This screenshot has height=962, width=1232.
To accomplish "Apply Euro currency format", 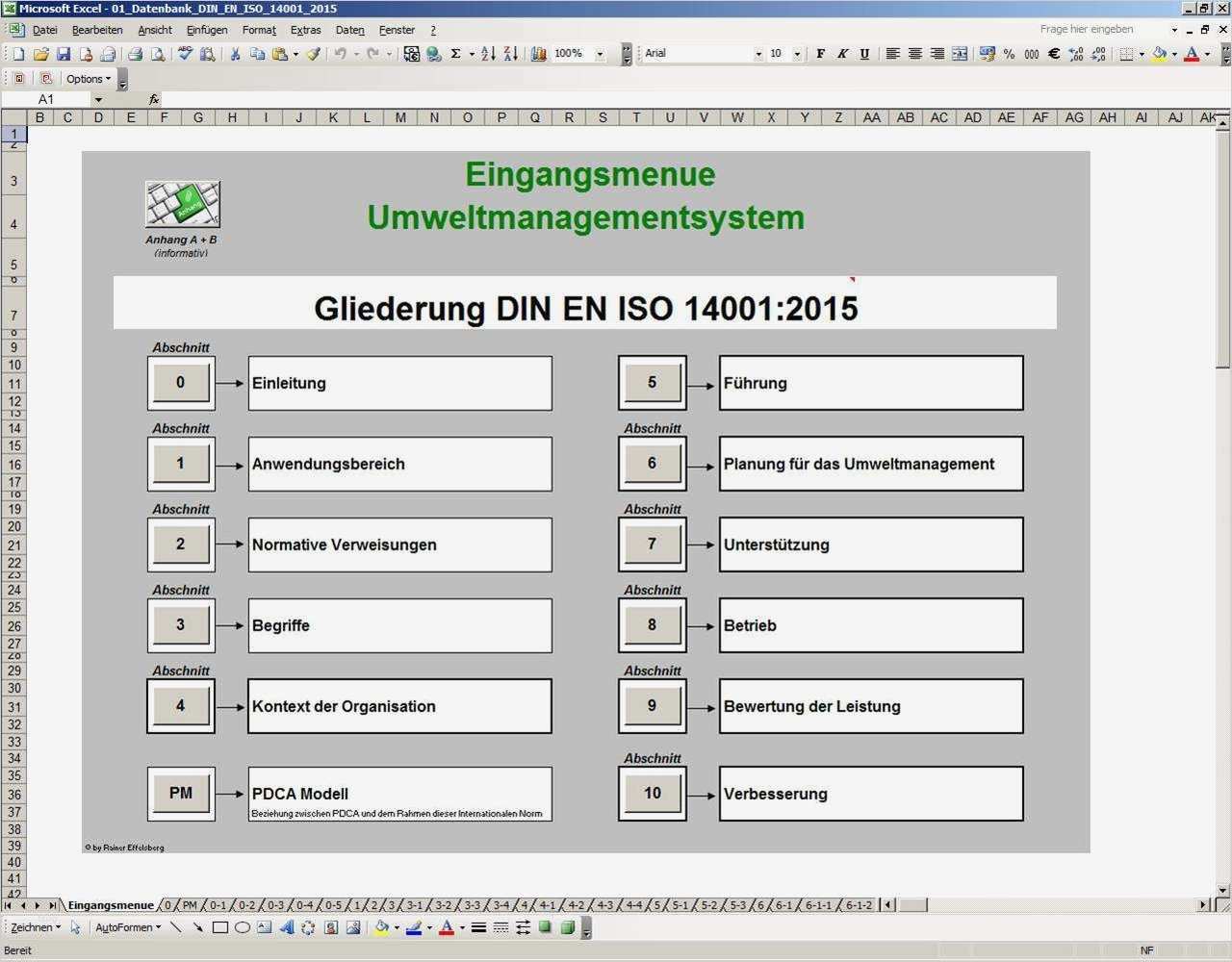I will point(1053,54).
